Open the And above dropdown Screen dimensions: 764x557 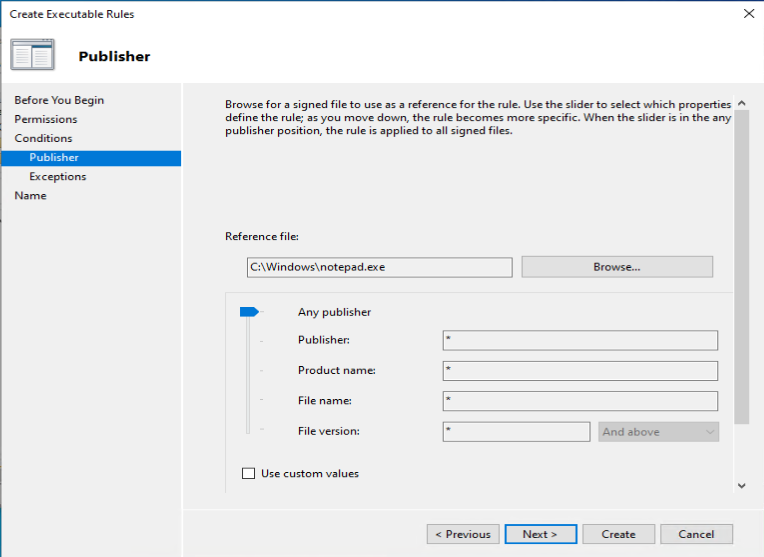pyautogui.click(x=658, y=432)
